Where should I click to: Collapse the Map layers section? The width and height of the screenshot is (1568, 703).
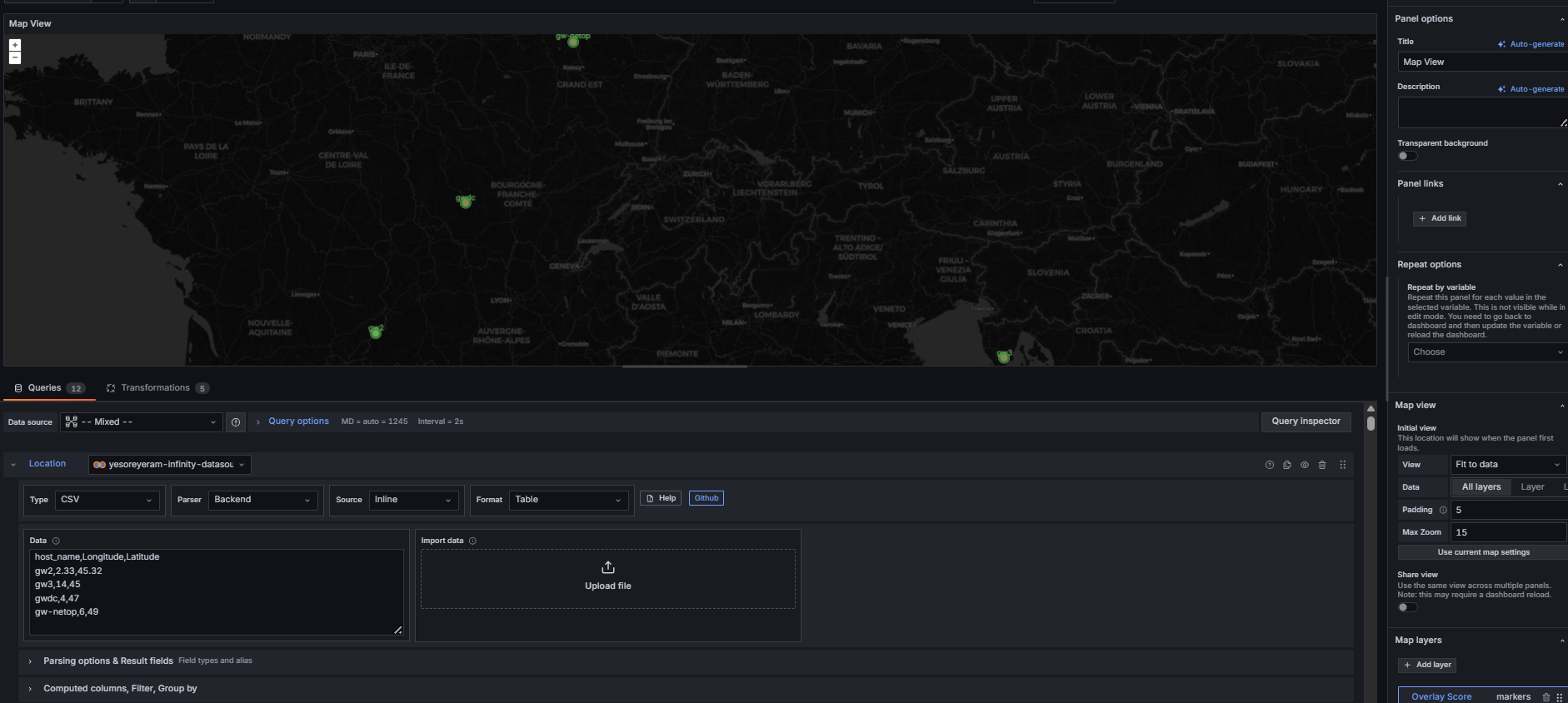1562,641
